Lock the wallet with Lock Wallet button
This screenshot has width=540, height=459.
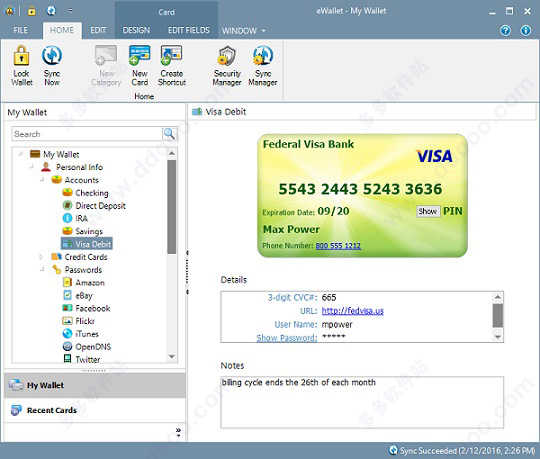click(22, 66)
